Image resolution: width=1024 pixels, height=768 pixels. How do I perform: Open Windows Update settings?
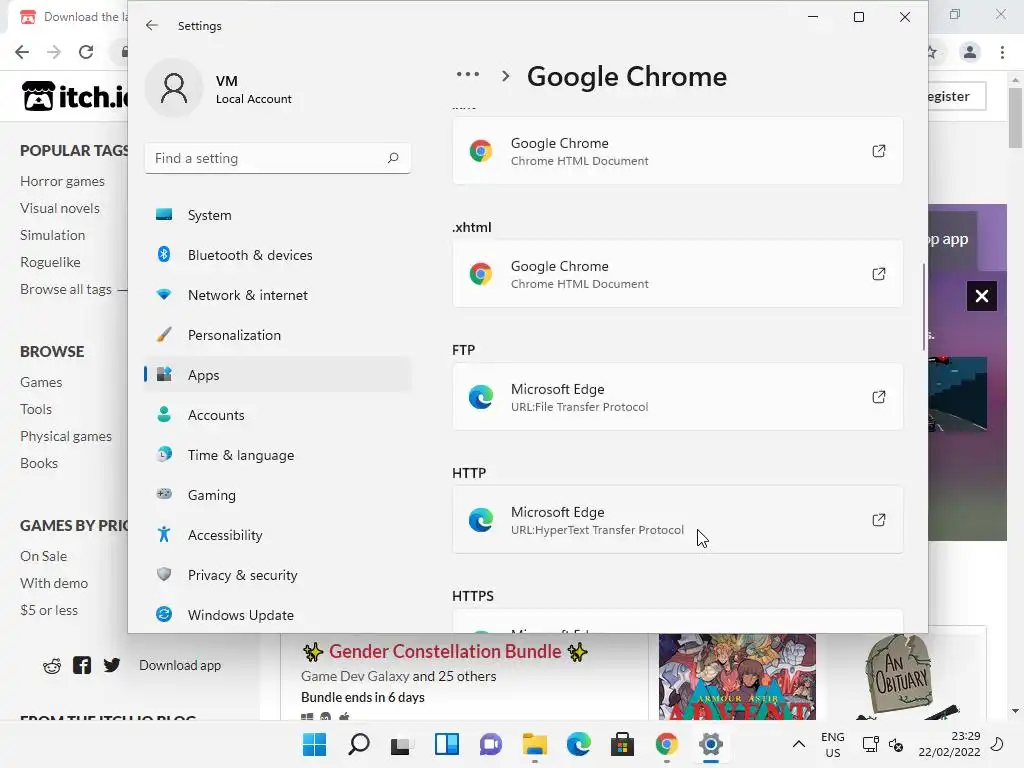tap(278, 615)
